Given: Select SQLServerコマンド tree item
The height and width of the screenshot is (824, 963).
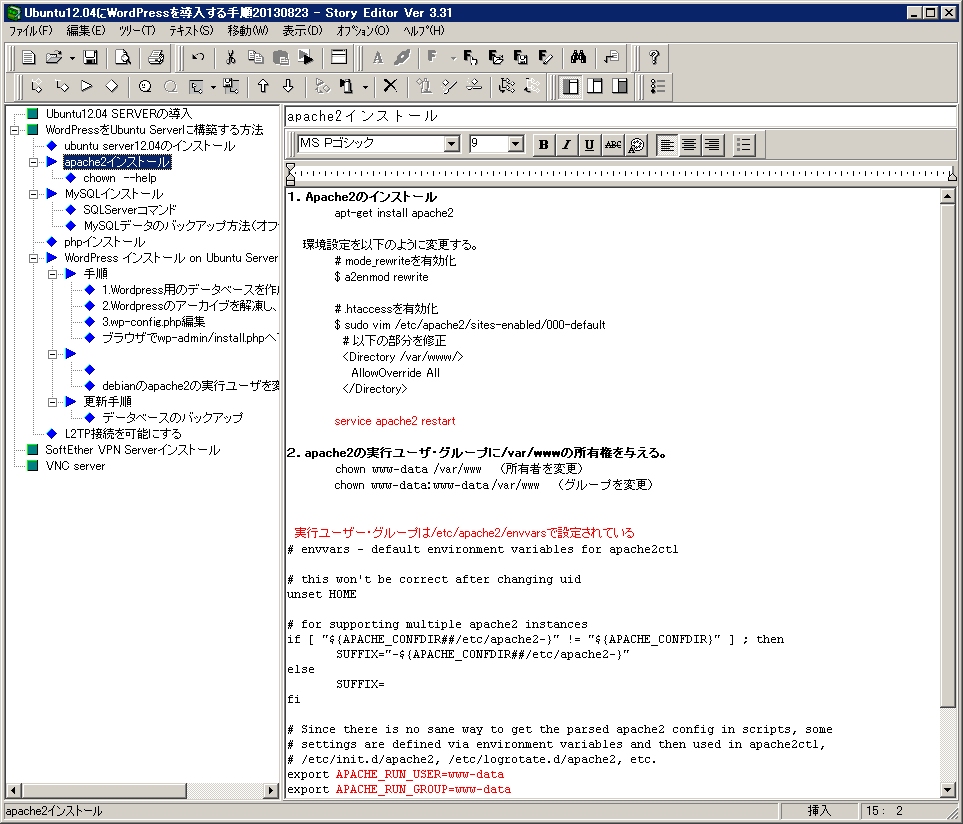Looking at the screenshot, I should (130, 210).
